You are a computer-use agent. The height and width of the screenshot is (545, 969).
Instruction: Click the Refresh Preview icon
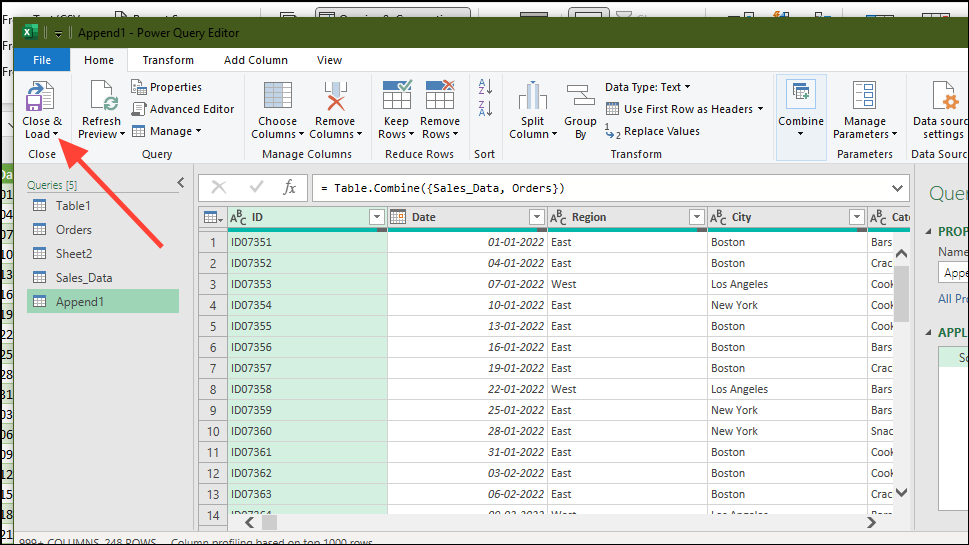tap(102, 97)
